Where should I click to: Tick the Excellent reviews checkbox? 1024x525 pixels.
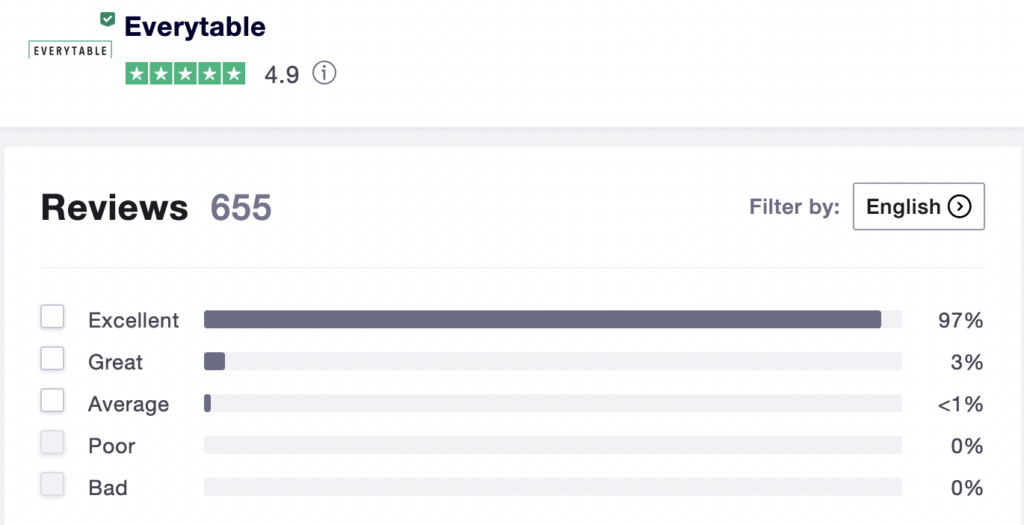coord(52,317)
